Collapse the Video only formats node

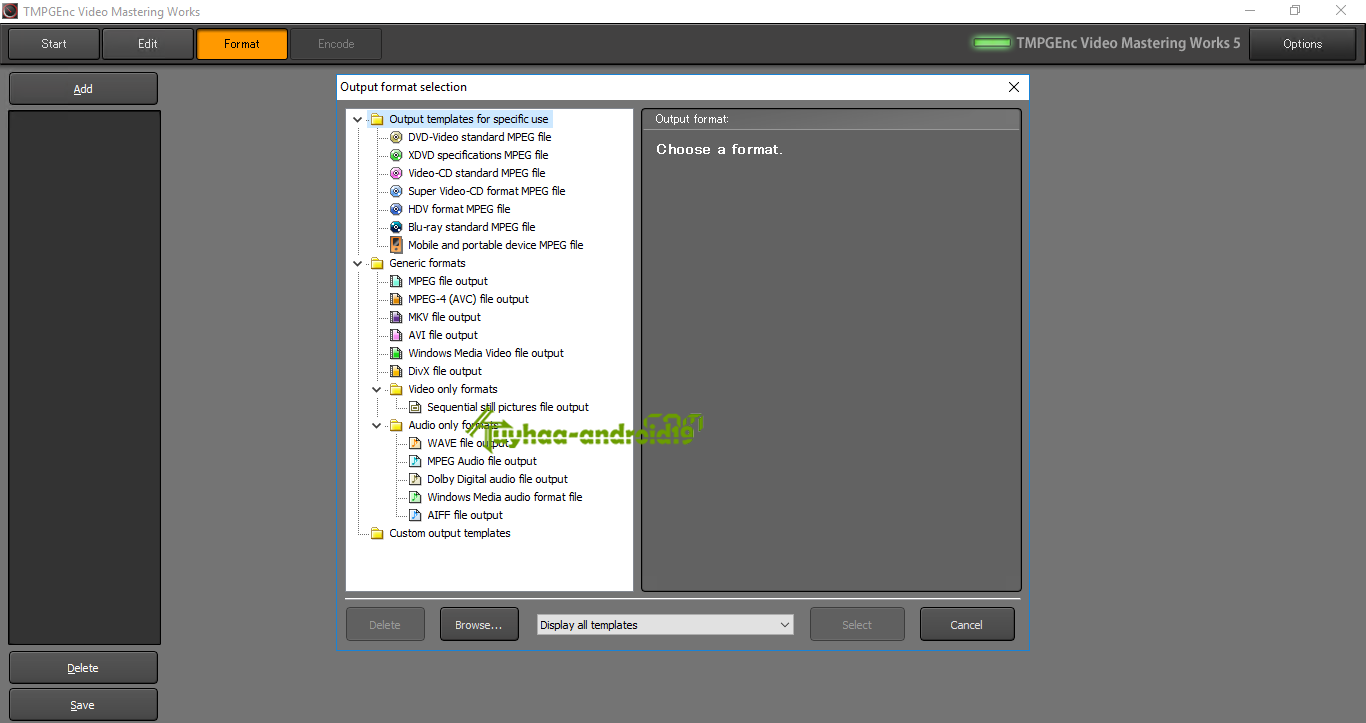(x=377, y=389)
